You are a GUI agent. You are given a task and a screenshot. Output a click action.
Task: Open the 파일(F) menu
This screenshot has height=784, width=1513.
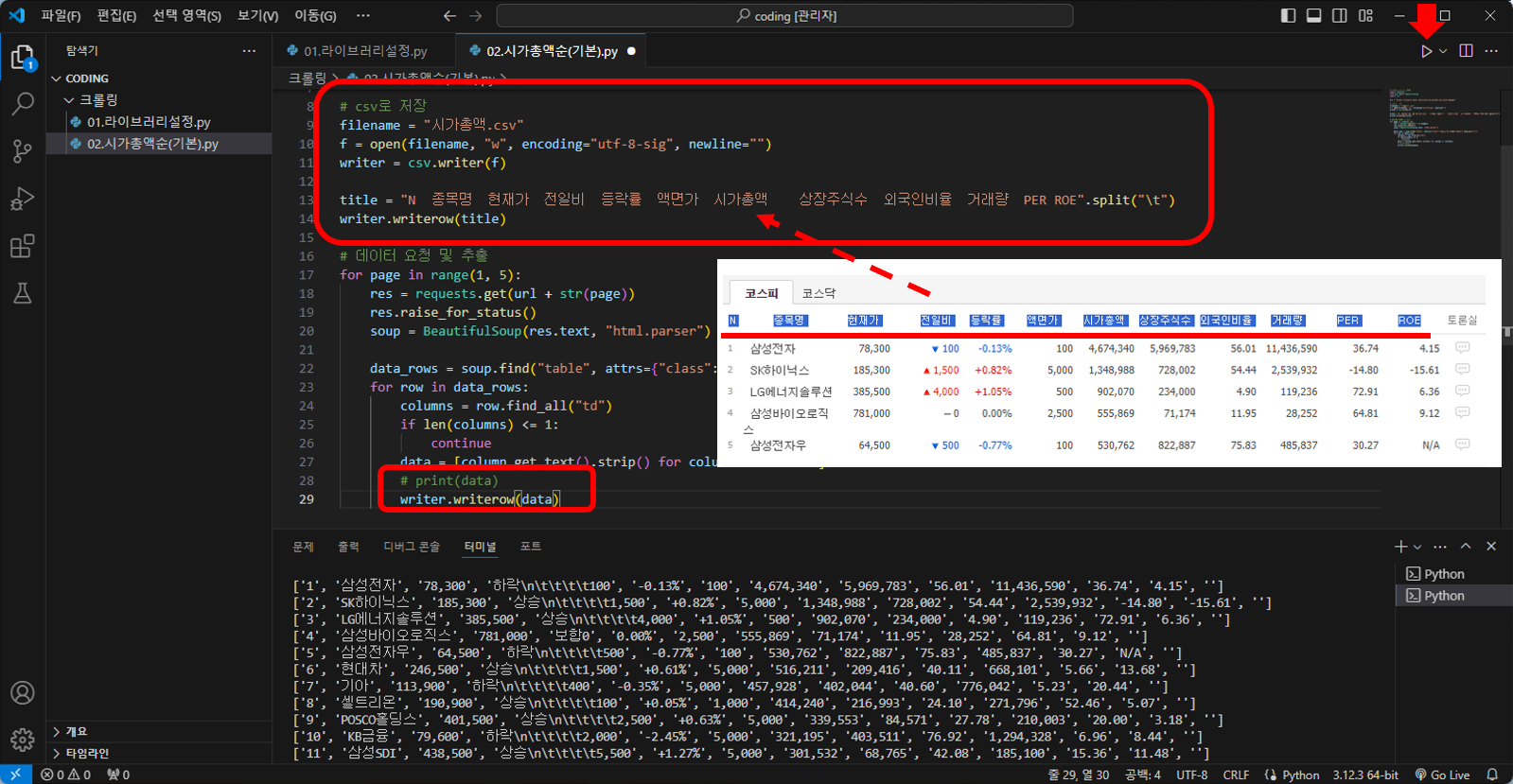(61, 16)
